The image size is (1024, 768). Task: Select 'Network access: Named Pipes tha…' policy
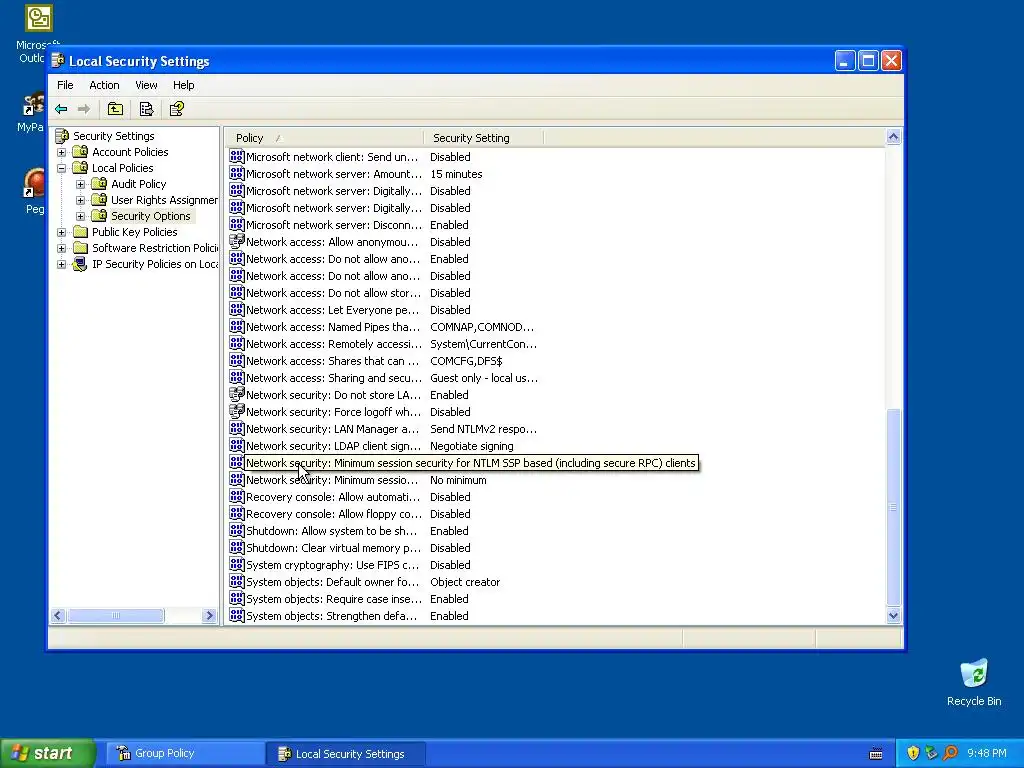point(333,327)
